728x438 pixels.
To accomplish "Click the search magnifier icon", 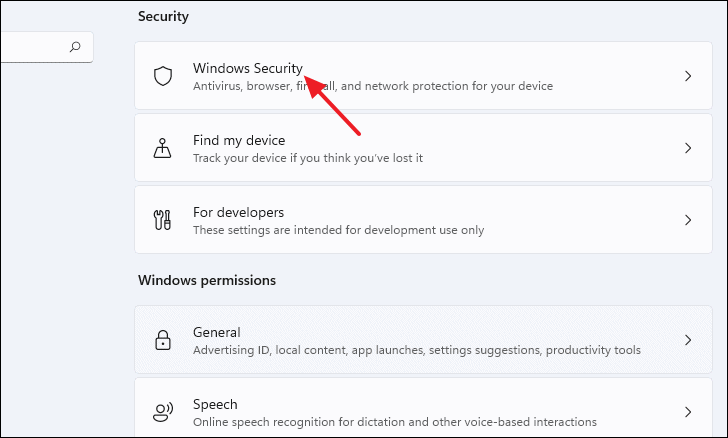I will click(x=75, y=47).
